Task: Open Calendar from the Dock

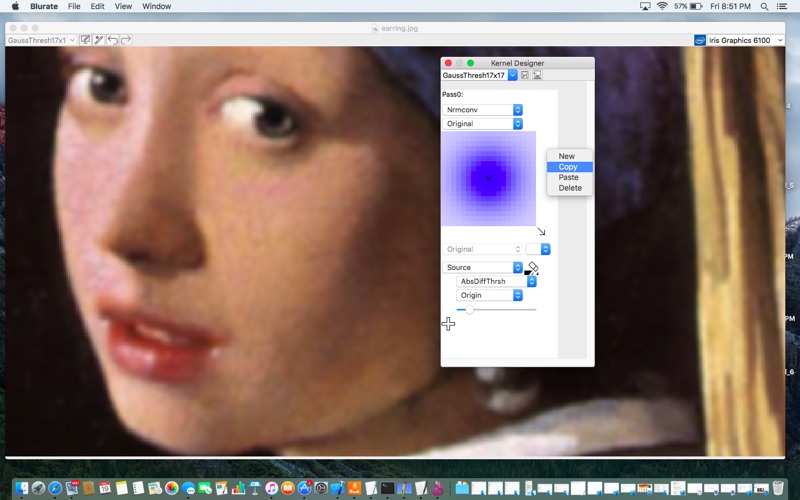Action: tap(105, 488)
